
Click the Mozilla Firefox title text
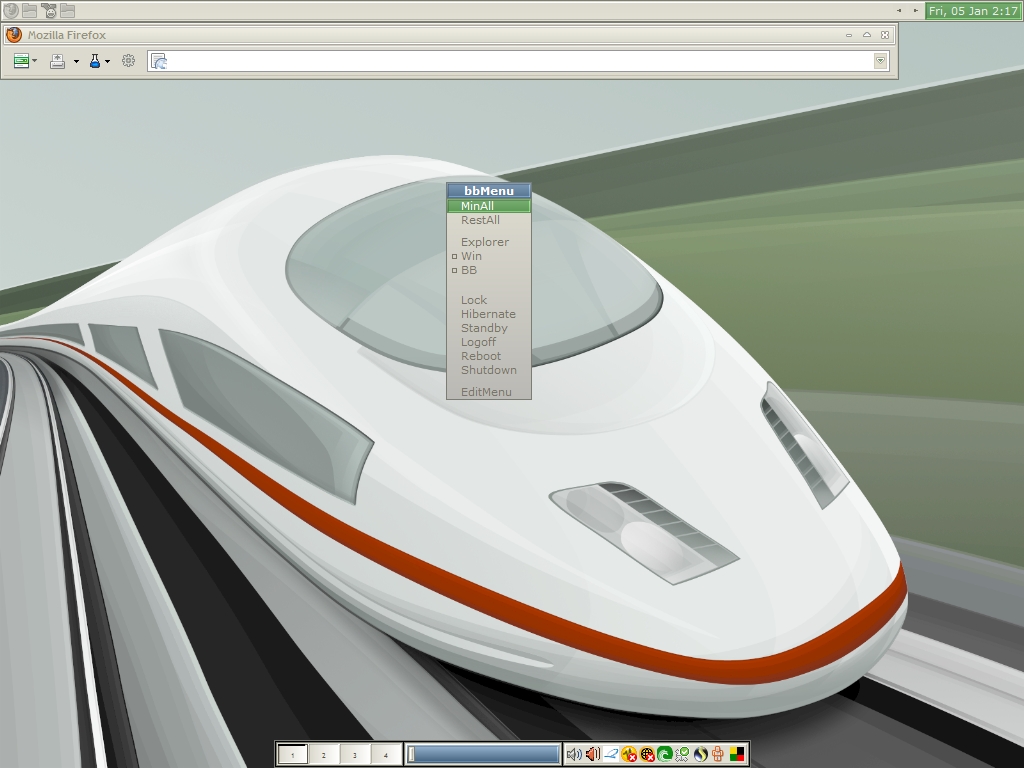click(67, 35)
